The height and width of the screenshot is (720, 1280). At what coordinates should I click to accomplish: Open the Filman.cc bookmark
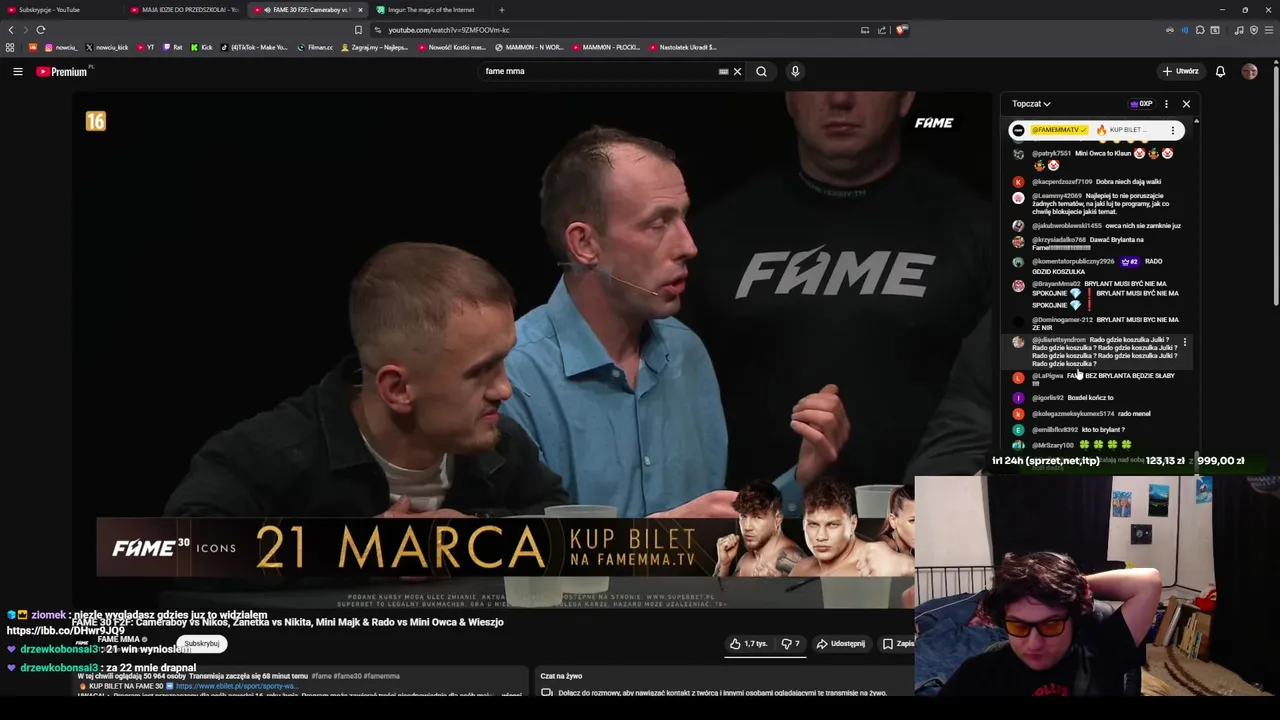click(315, 47)
